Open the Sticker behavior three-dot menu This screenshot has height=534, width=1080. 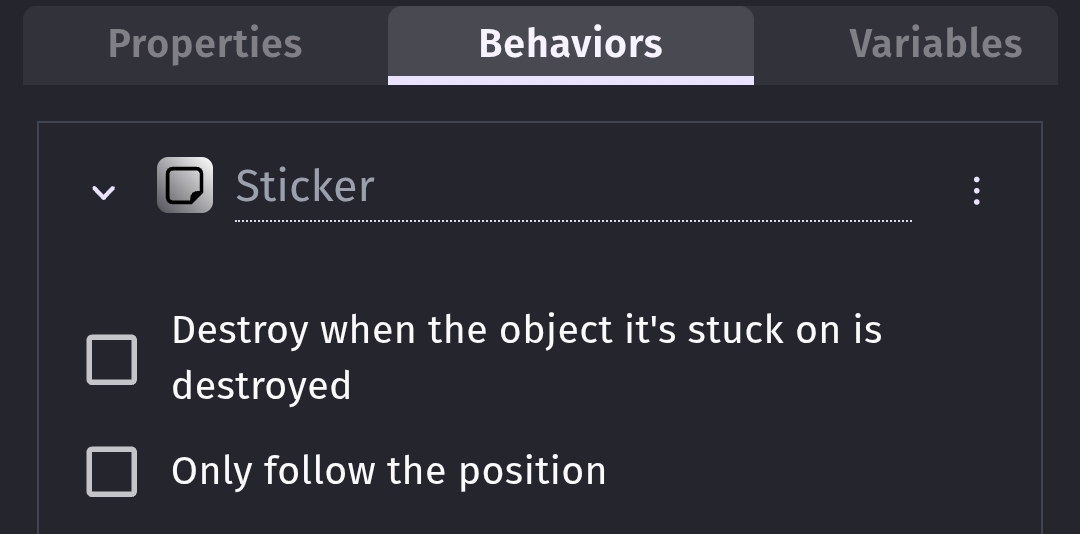[976, 190]
